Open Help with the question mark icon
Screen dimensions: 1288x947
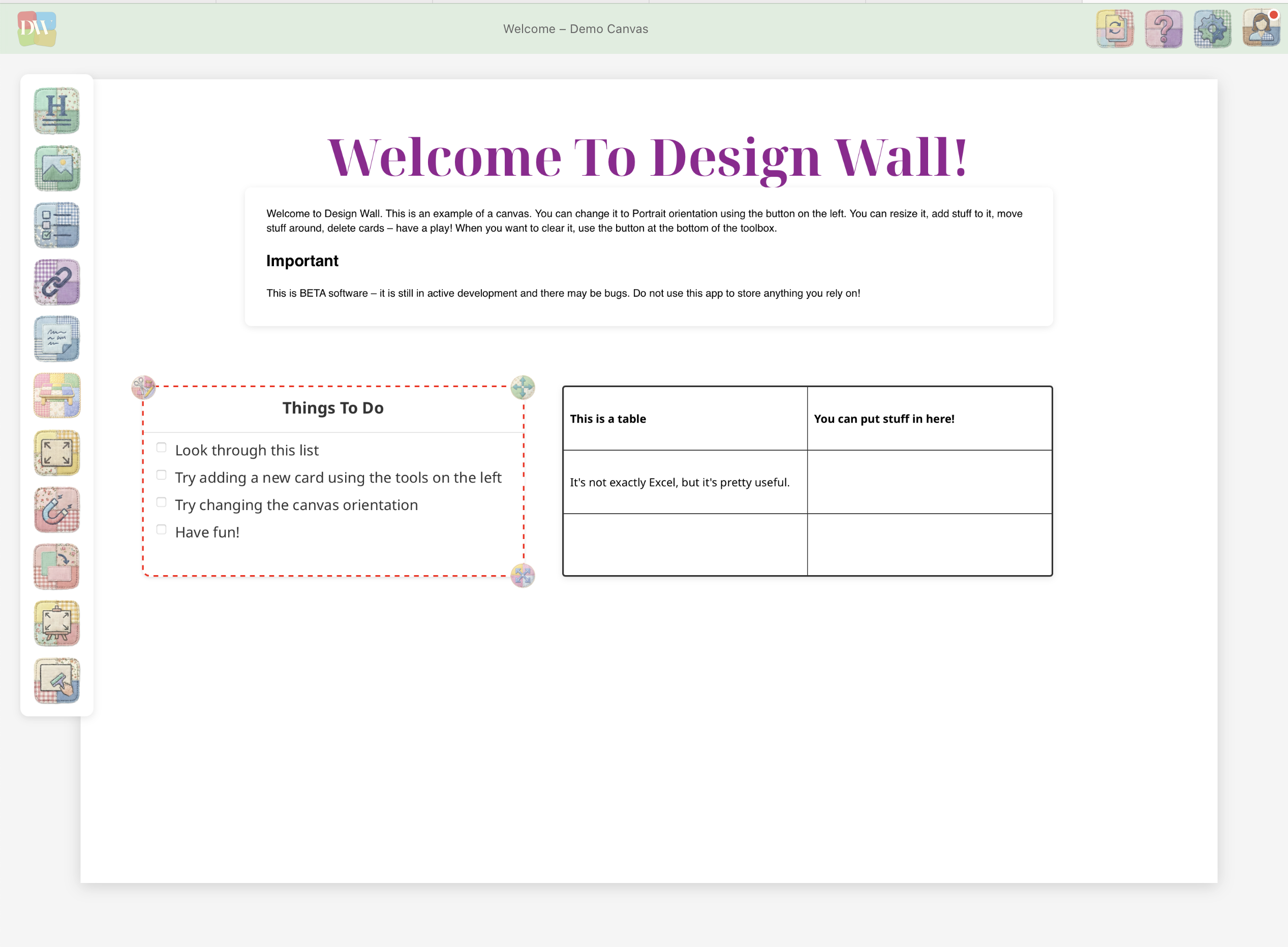click(x=1163, y=28)
